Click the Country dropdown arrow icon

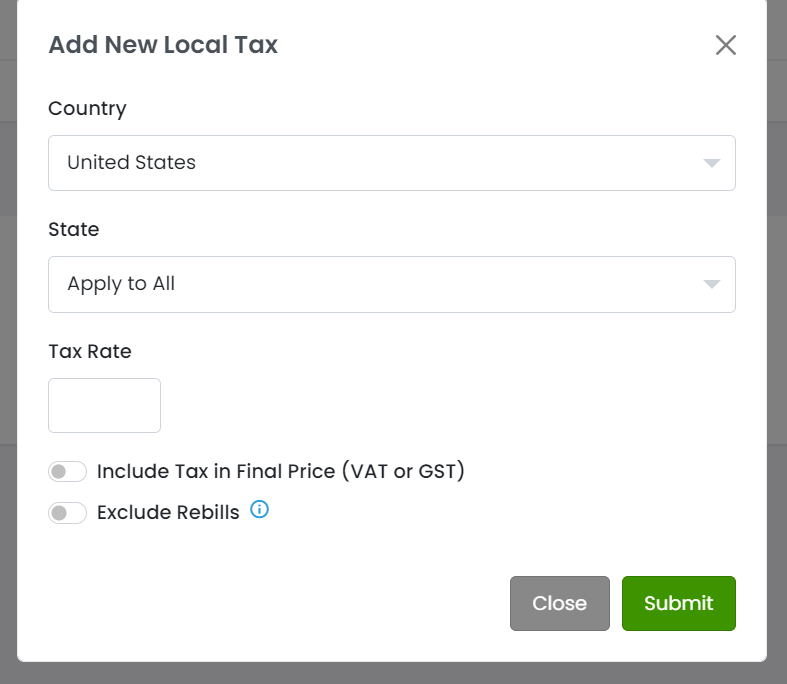pos(711,163)
